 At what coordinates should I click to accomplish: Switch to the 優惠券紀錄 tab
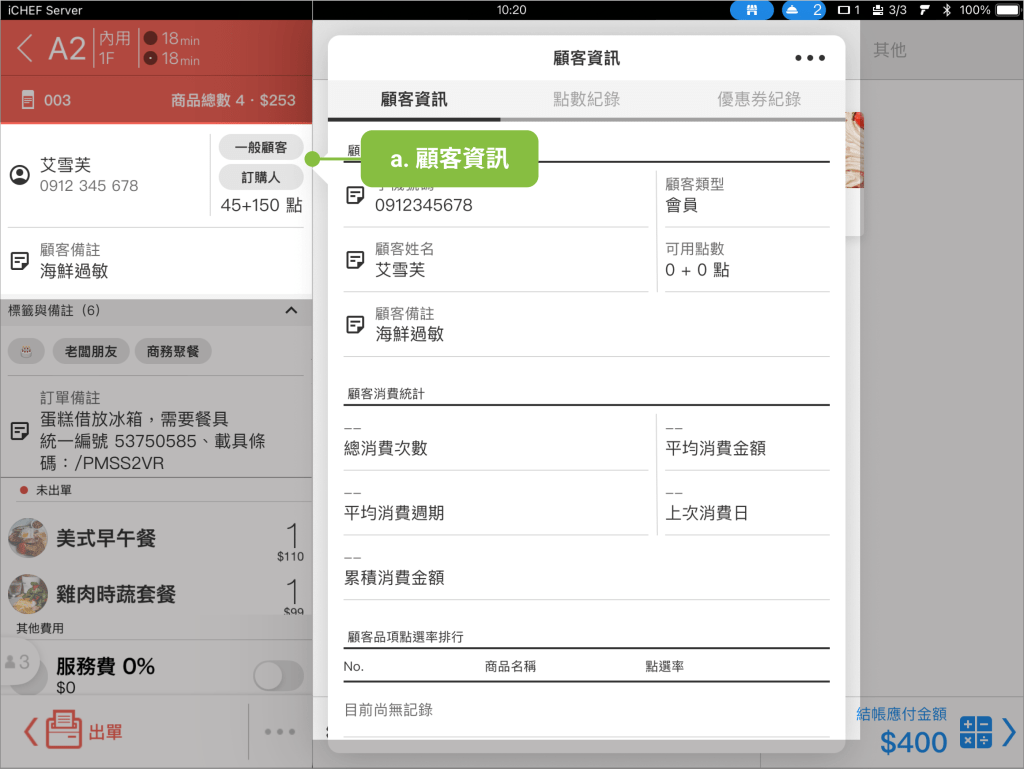(758, 99)
